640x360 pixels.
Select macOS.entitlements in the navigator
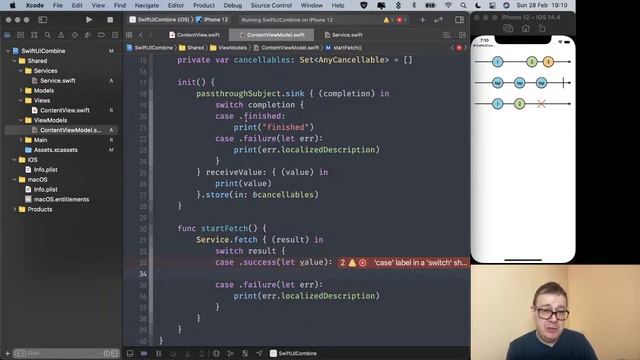[61, 199]
